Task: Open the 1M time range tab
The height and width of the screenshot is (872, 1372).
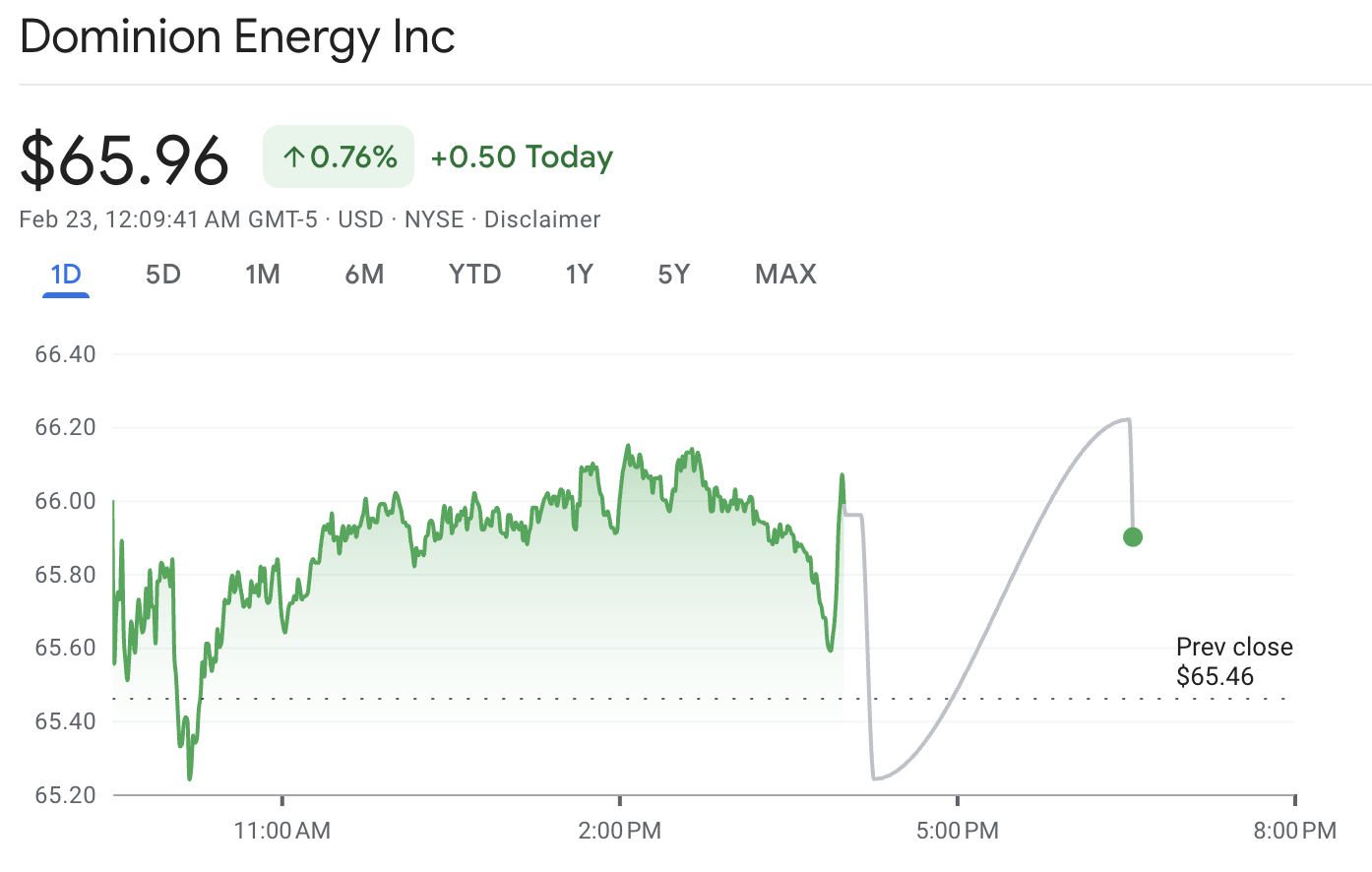Action: (263, 274)
